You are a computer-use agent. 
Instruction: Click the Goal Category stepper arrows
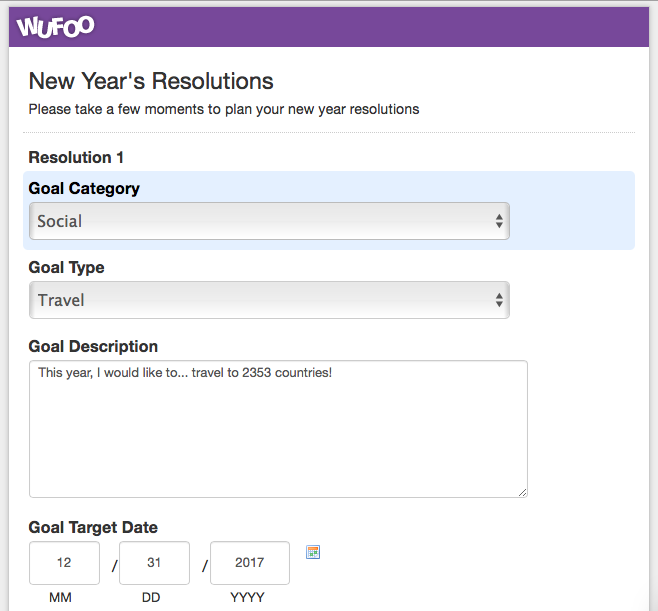pos(499,221)
